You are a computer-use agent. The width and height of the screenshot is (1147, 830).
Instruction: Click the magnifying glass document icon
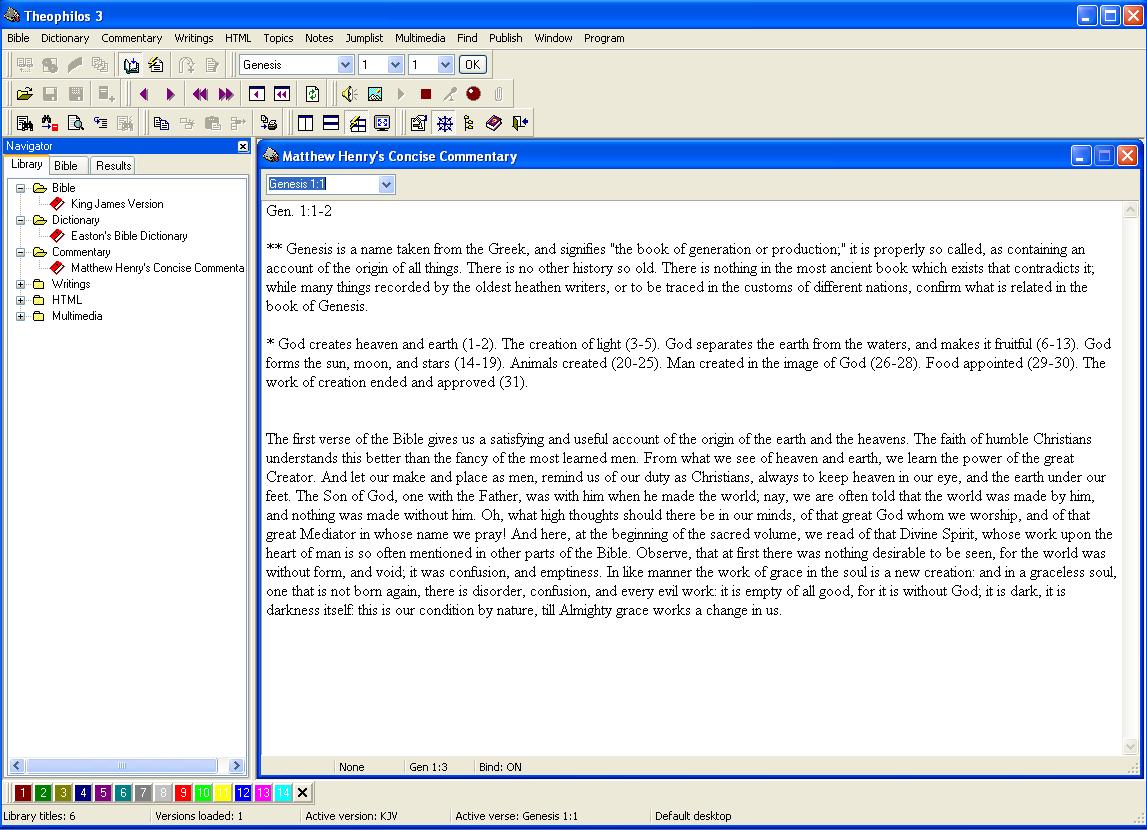coord(75,123)
